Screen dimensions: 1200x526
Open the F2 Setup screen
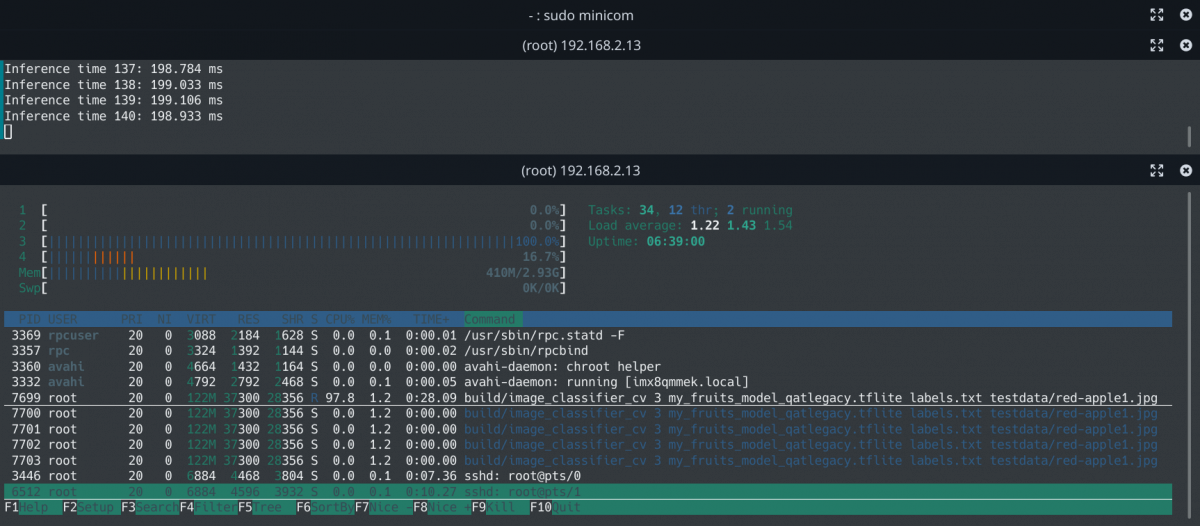point(84,507)
